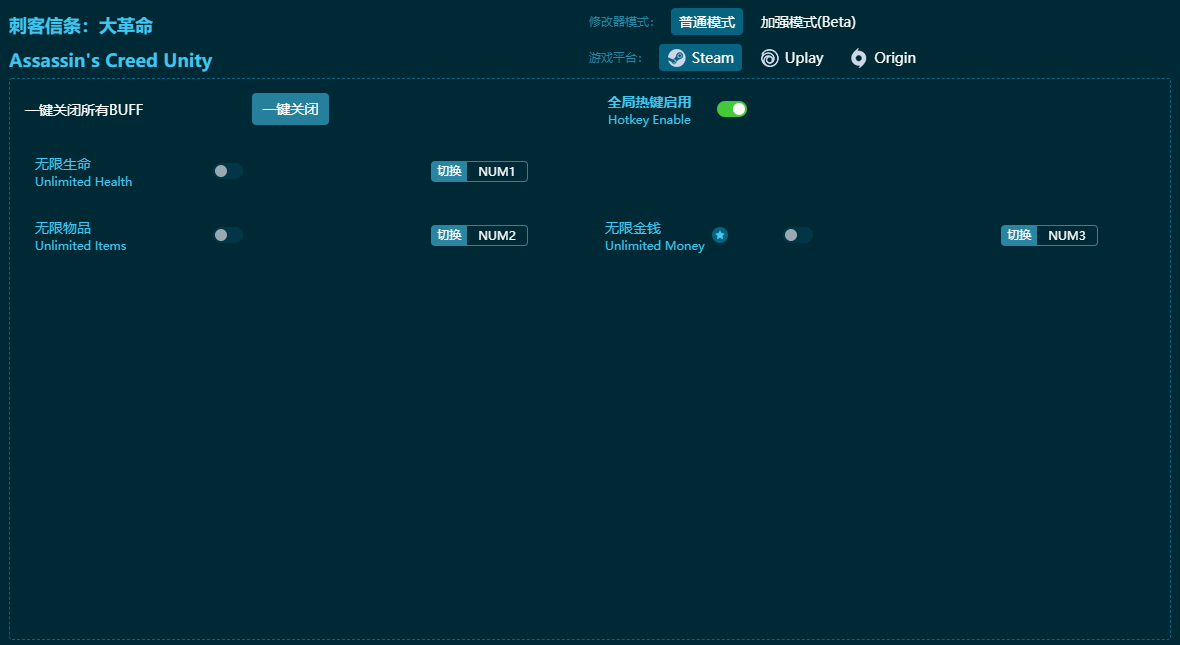Click the NUM3 hotkey field

tap(1067, 236)
